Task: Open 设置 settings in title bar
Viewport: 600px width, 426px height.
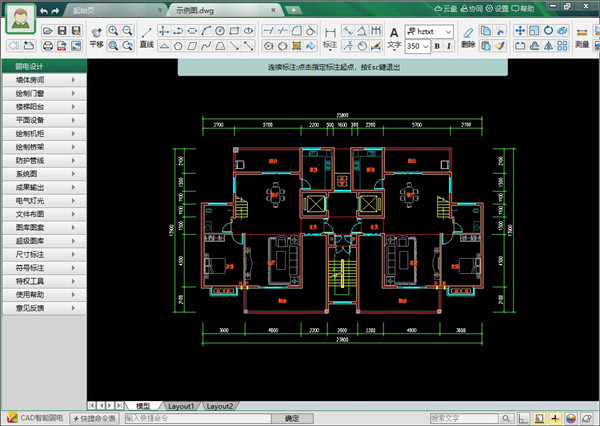Action: pyautogui.click(x=550, y=8)
